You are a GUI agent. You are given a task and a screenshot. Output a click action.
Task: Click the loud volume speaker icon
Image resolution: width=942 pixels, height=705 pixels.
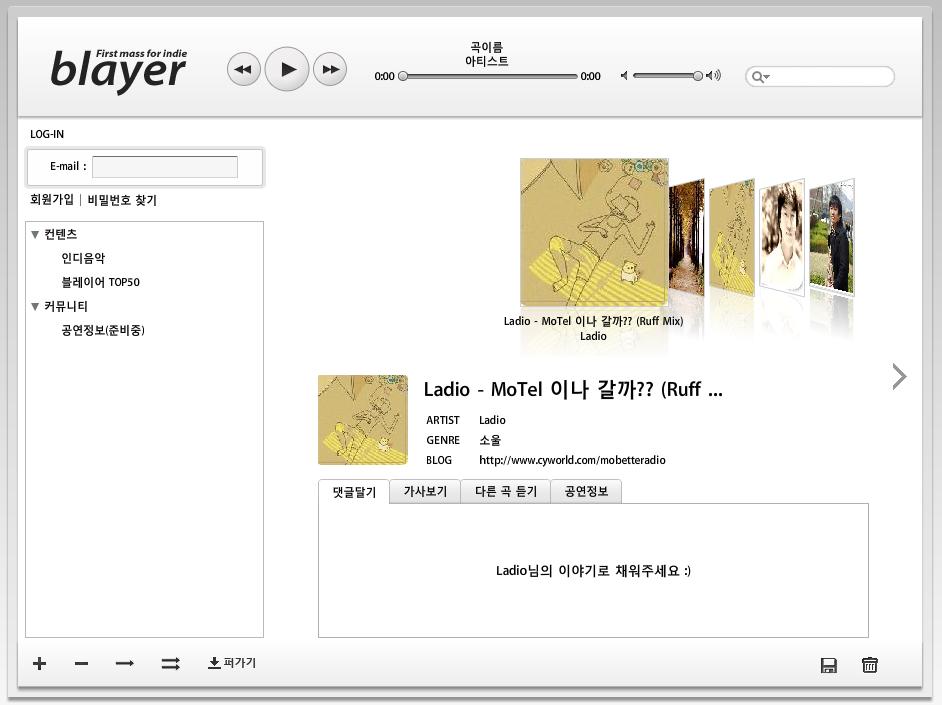713,75
